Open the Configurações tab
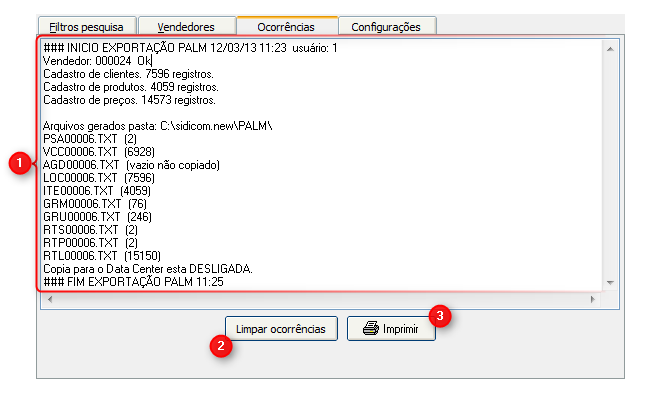 click(387, 27)
